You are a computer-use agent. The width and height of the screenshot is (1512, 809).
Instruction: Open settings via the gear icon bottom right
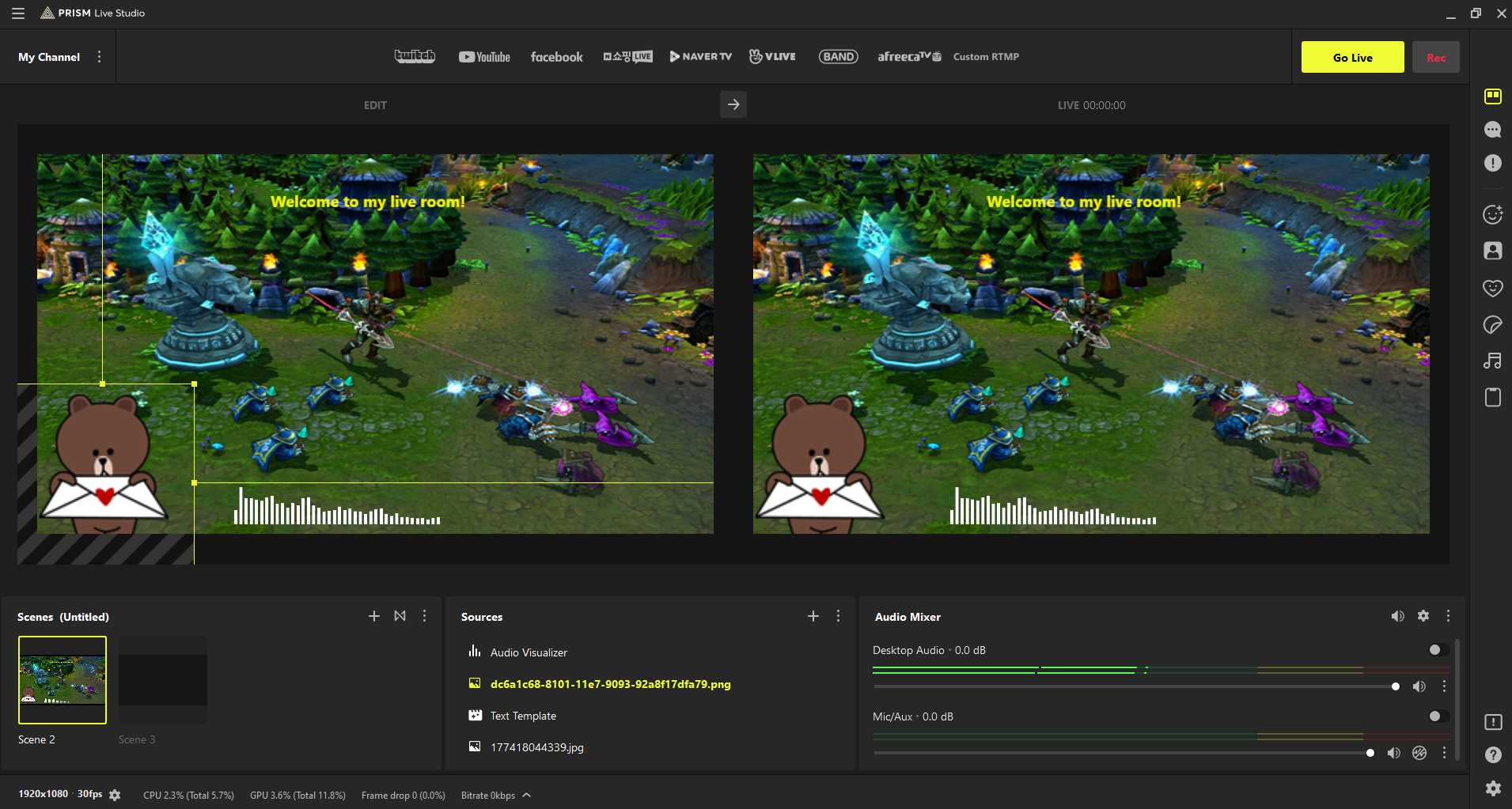point(1493,788)
